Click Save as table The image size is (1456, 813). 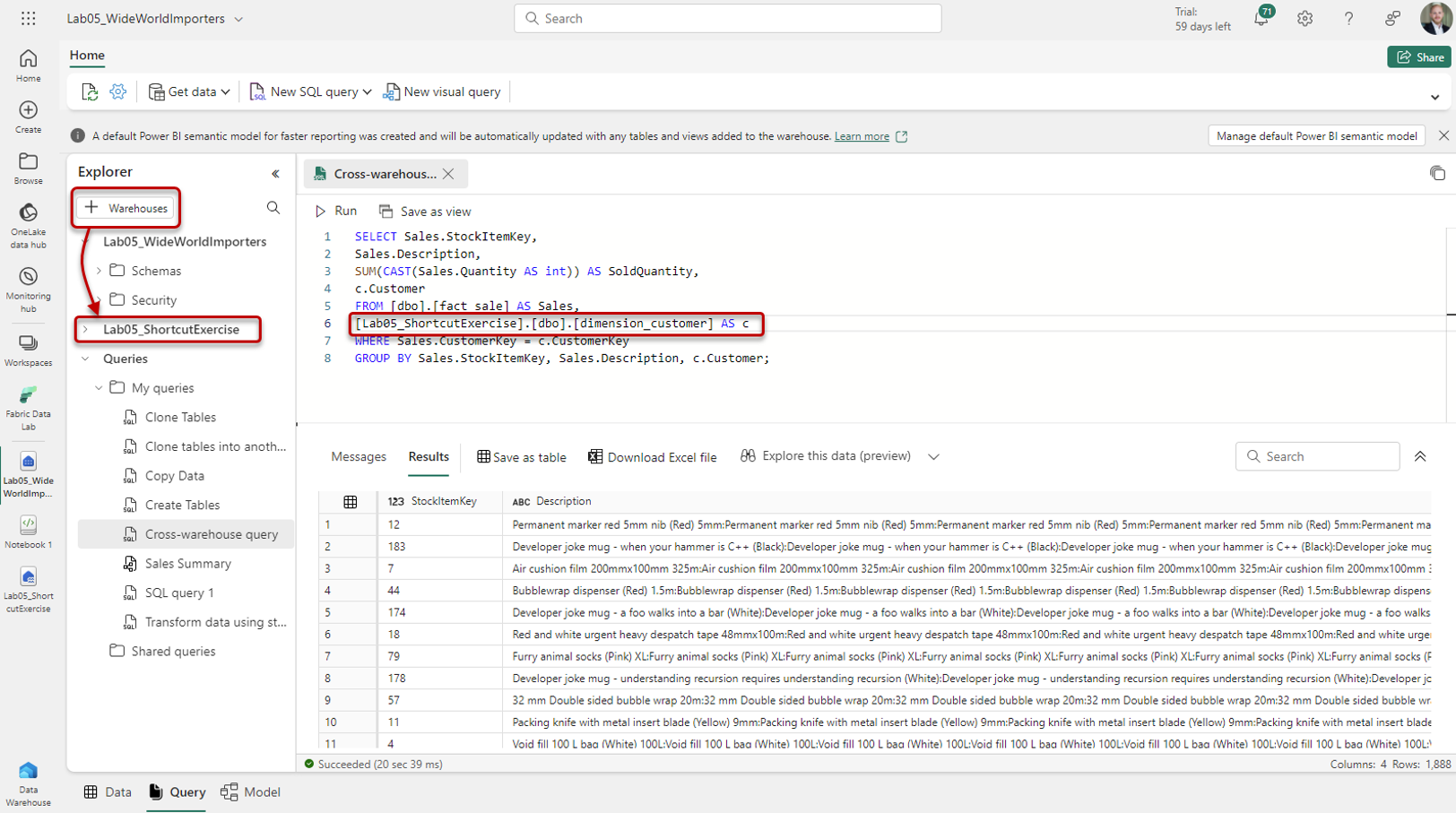(x=522, y=457)
